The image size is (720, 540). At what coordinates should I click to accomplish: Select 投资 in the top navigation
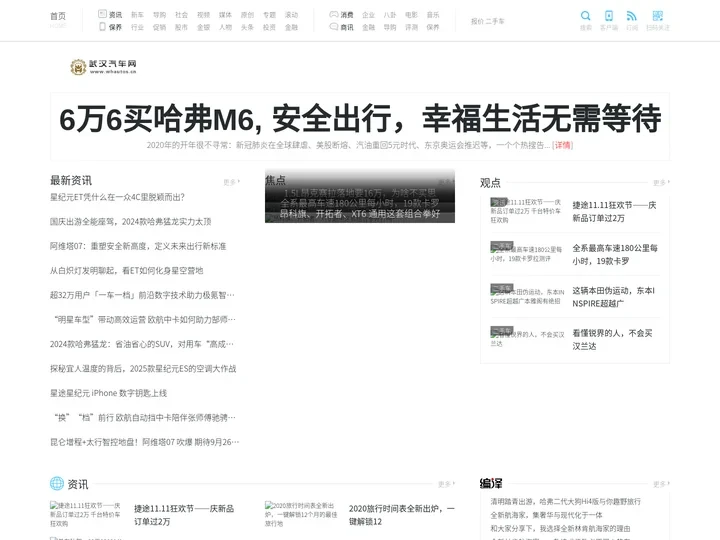pos(270,27)
